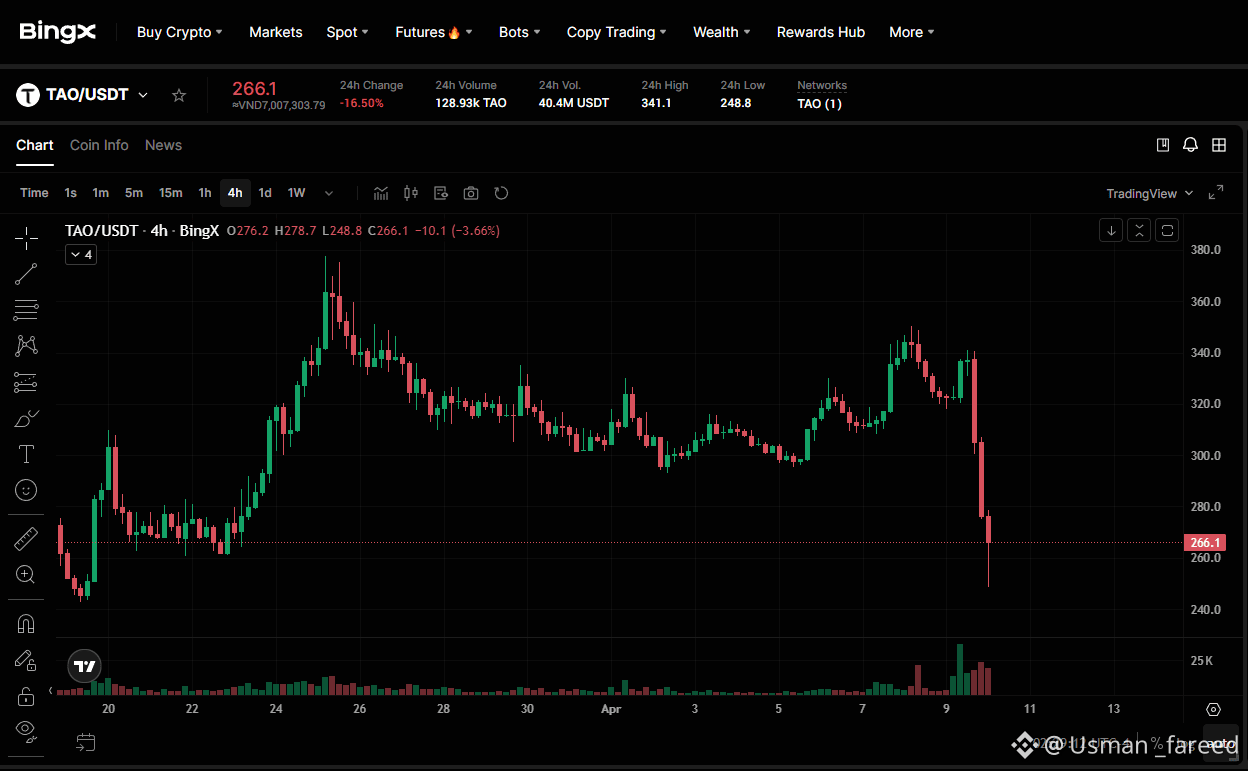The height and width of the screenshot is (771, 1248).
Task: Select the pattern drawing tool
Action: pyautogui.click(x=26, y=346)
